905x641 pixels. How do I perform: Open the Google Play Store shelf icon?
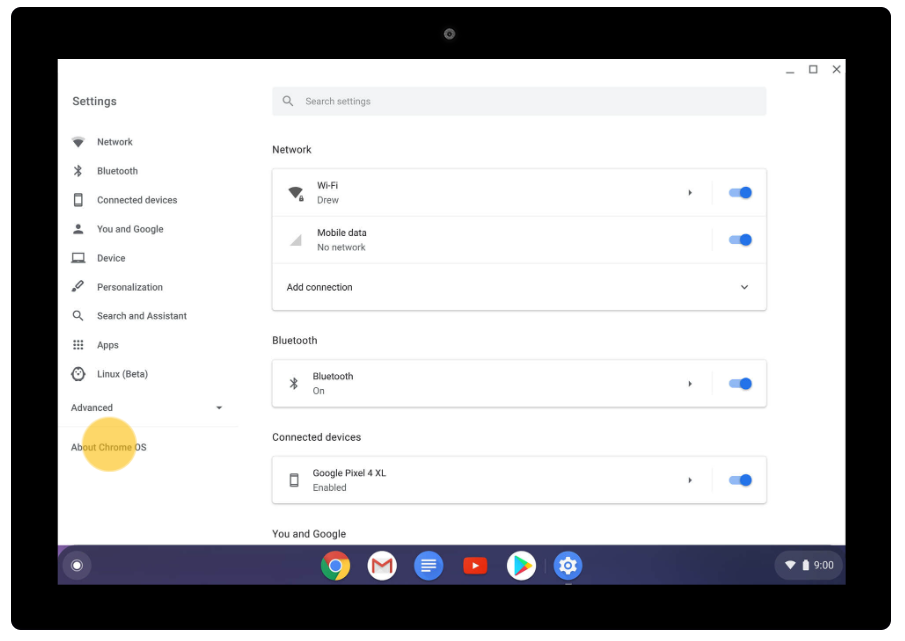[x=520, y=565]
